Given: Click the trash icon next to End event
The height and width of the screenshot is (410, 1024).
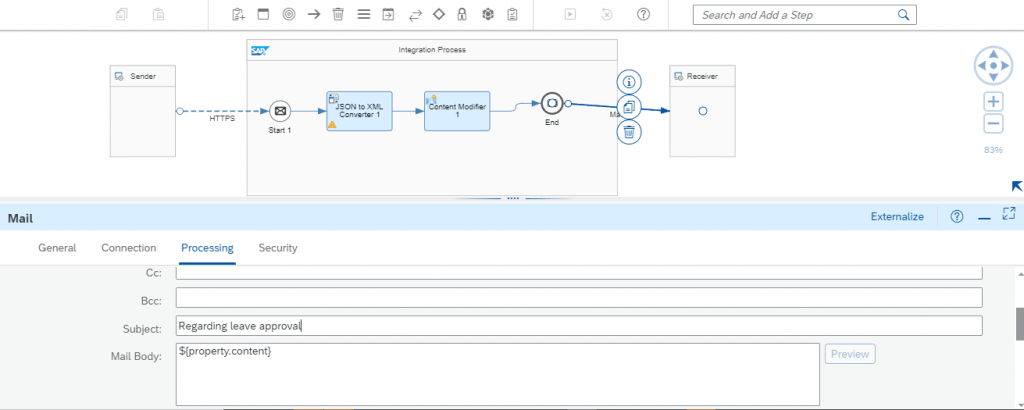Looking at the screenshot, I should coord(629,132).
